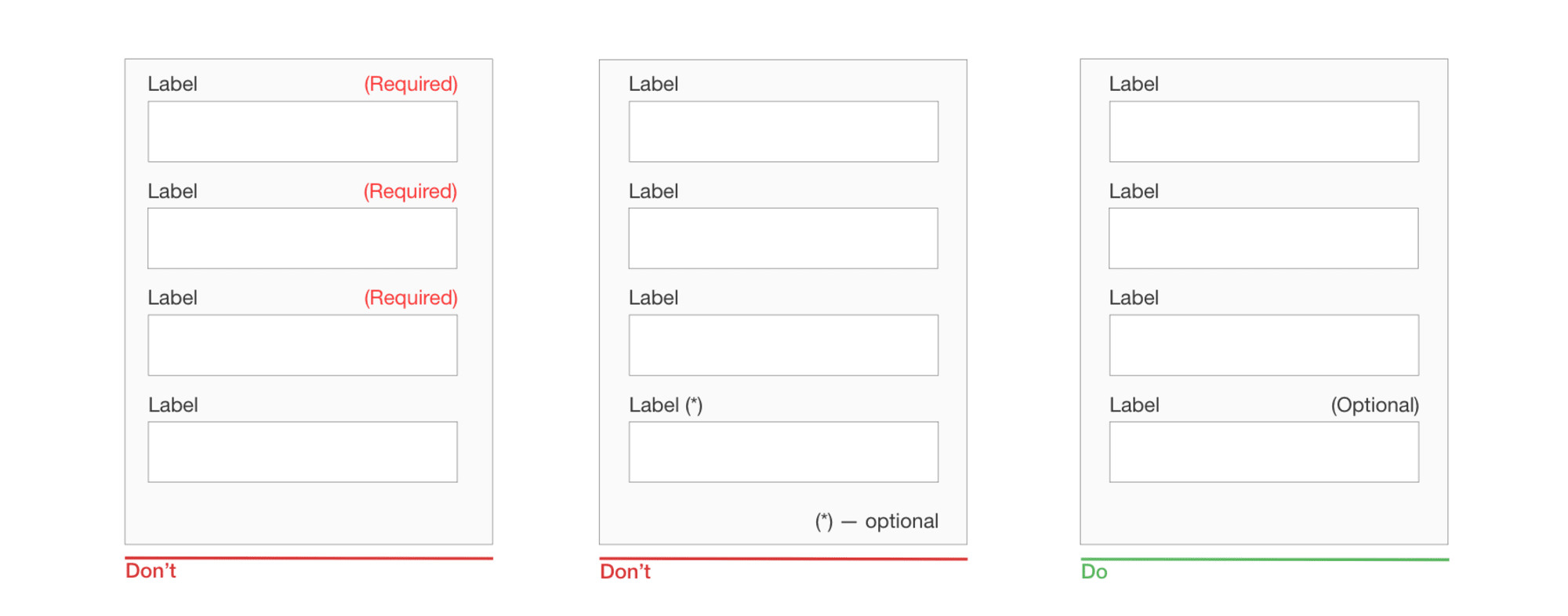Click first input field in right form

[1264, 132]
